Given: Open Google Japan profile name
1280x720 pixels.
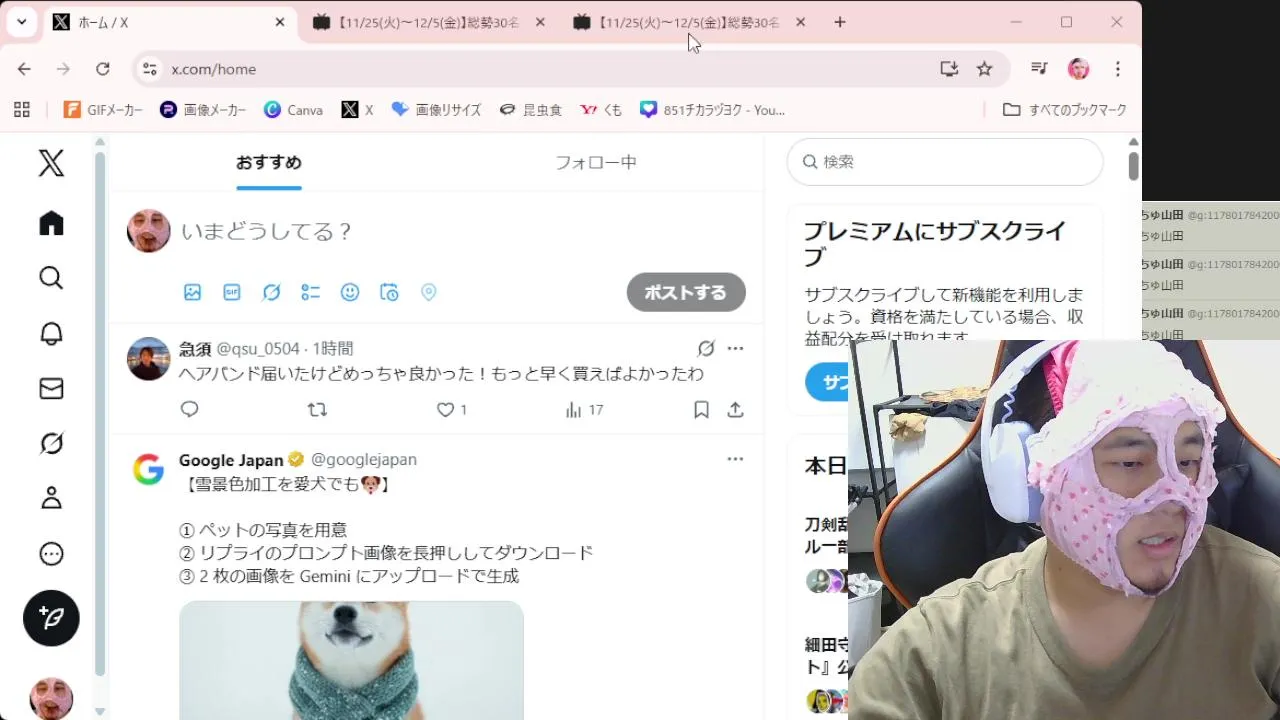Looking at the screenshot, I should (x=231, y=460).
